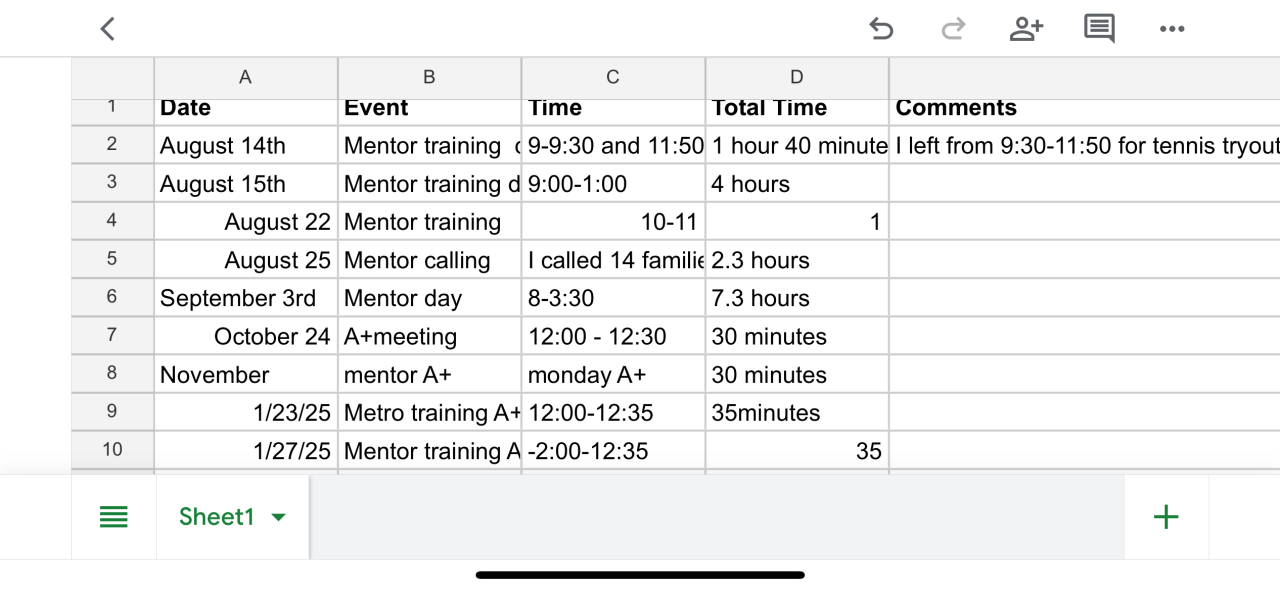Select the "Comments" header cell

click(x=1084, y=109)
